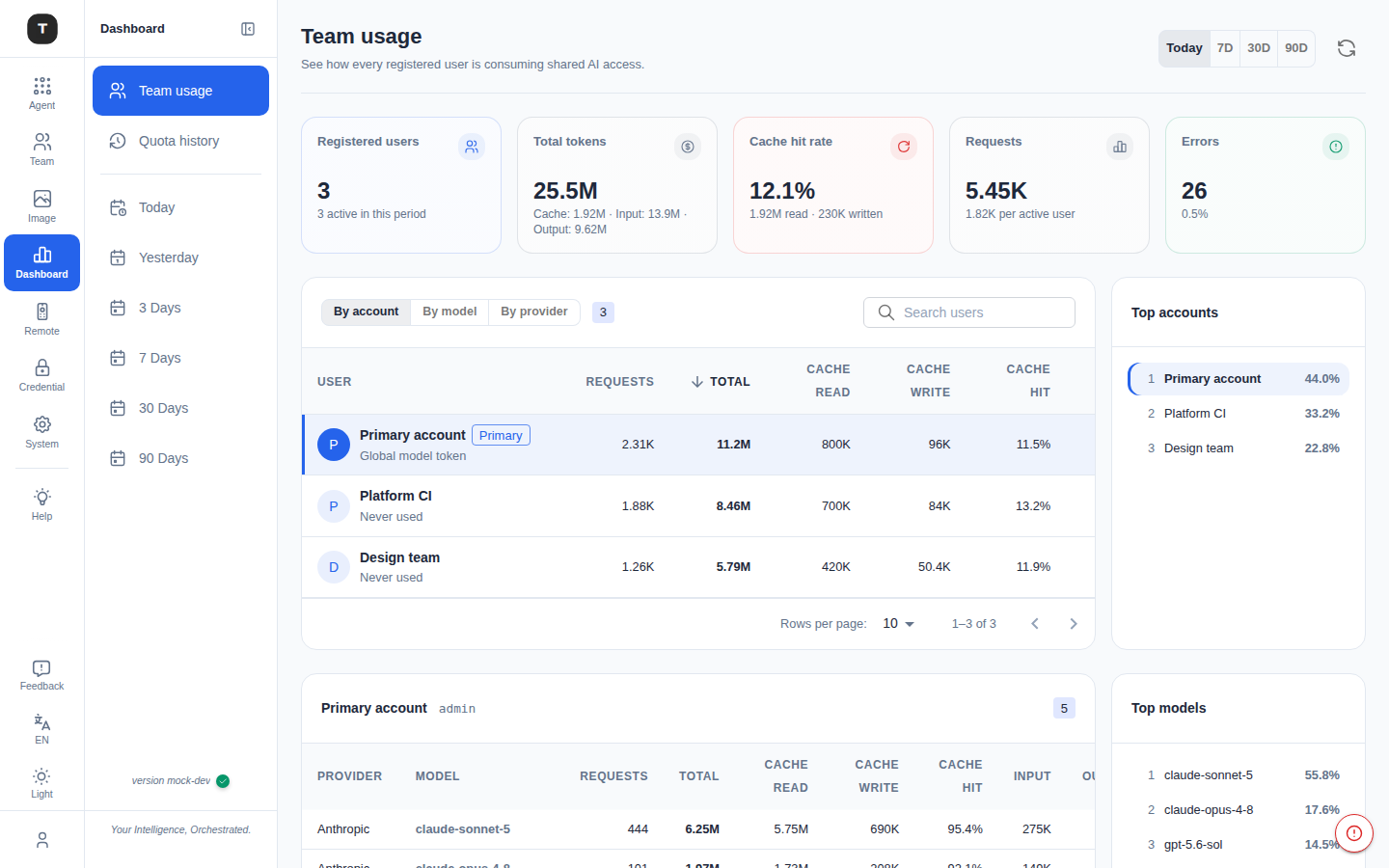Open the rows per page dropdown
Screen dimensions: 1389x868
(898, 624)
